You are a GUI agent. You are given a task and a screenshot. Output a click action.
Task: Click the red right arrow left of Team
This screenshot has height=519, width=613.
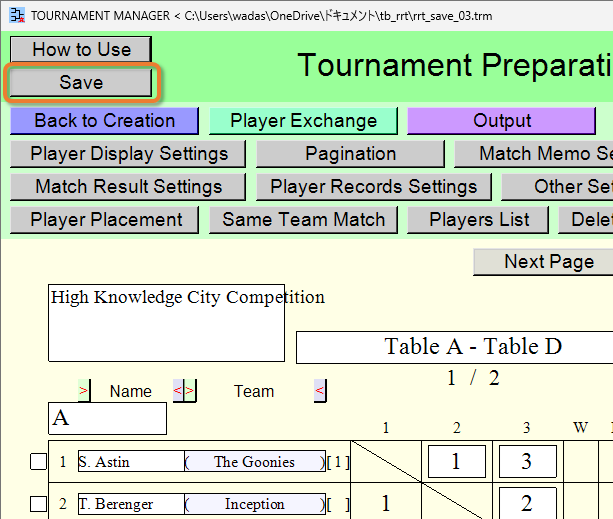[x=190, y=390]
